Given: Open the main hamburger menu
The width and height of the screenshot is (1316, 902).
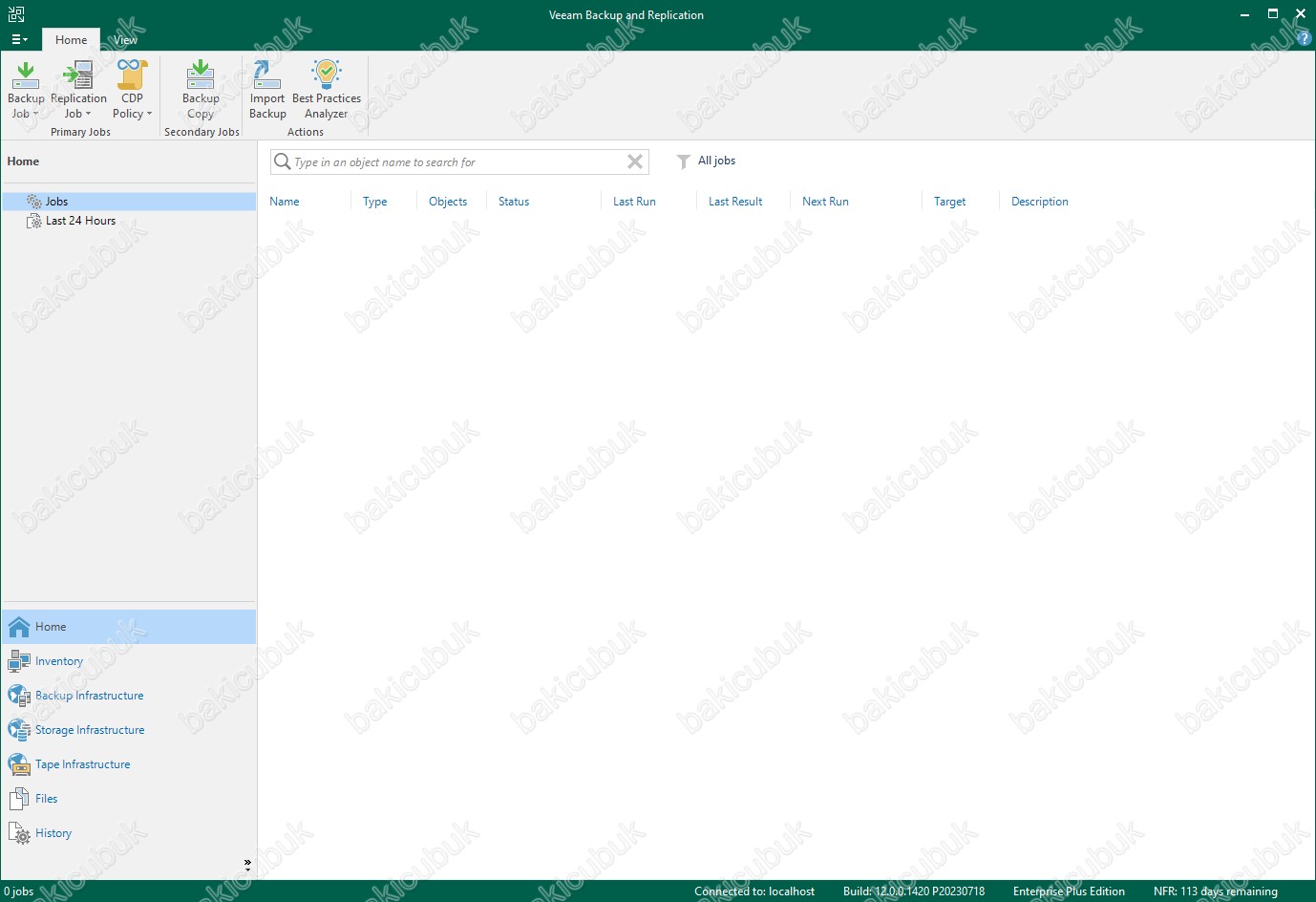Looking at the screenshot, I should point(19,39).
